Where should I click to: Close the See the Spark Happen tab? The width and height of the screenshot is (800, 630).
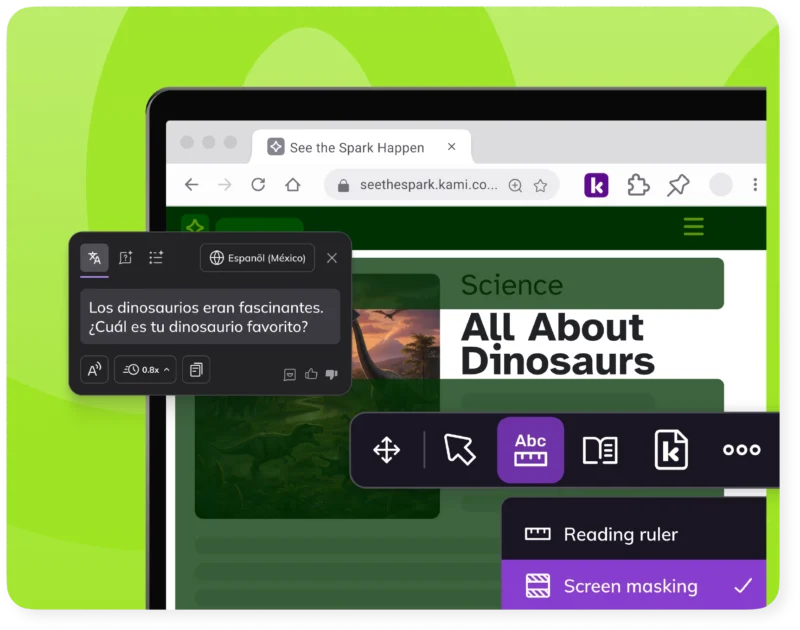click(452, 147)
